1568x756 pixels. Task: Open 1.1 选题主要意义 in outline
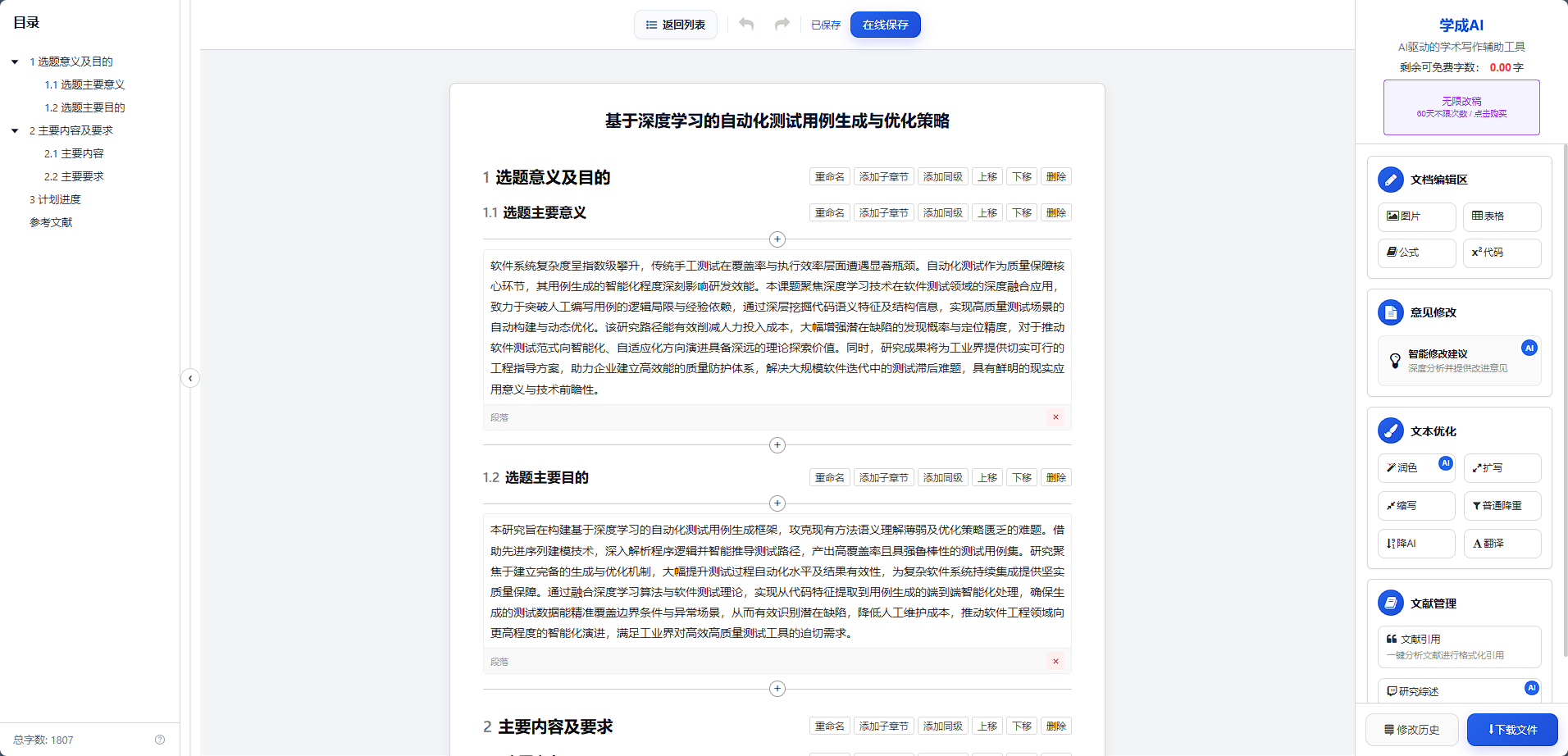(84, 84)
